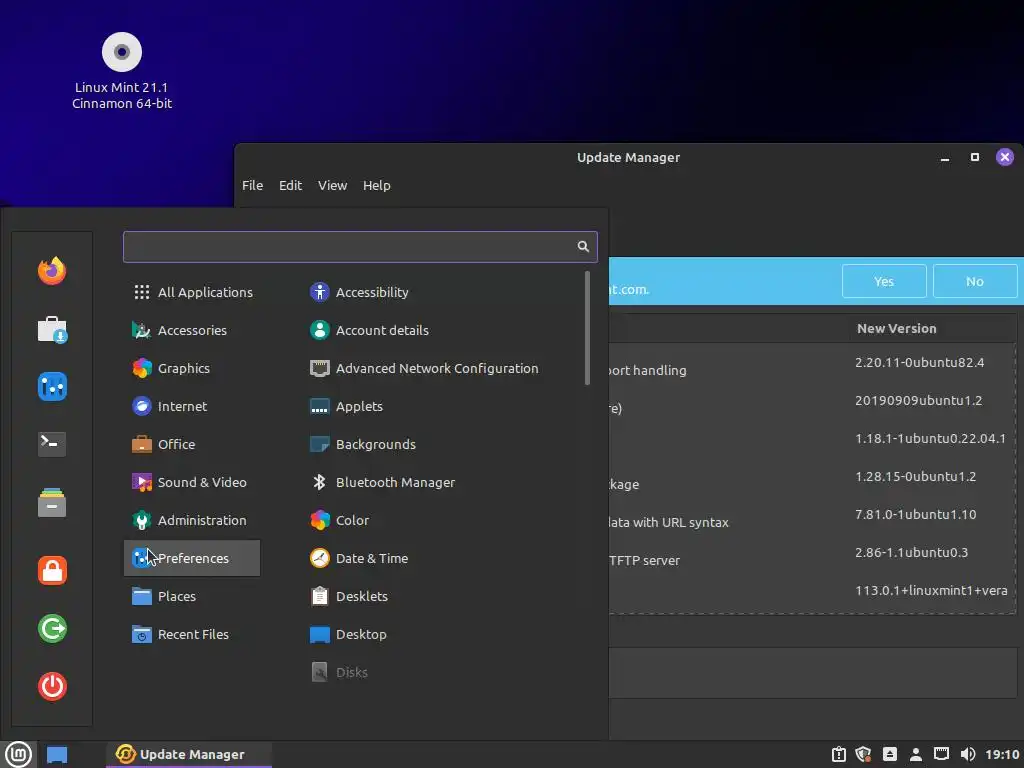The height and width of the screenshot is (768, 1024).
Task: Launch Terminal from the favorites sidebar
Action: (x=52, y=444)
